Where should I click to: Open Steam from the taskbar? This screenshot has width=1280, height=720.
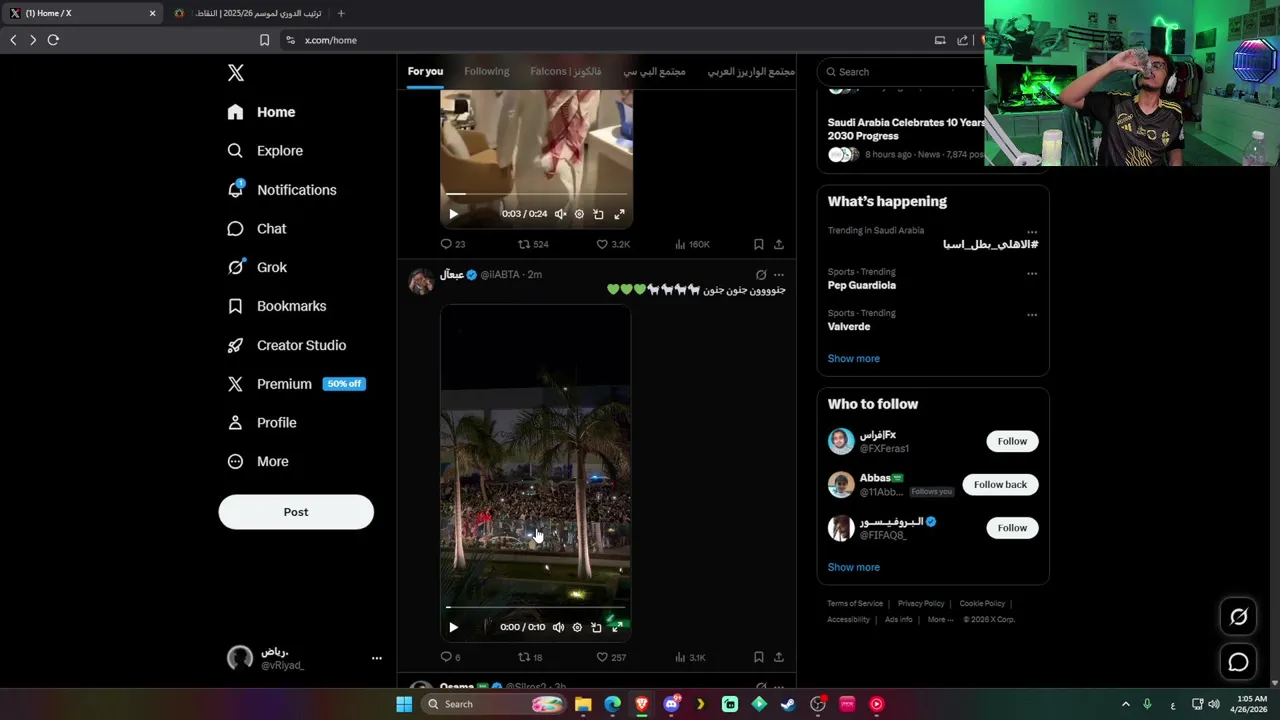pos(788,704)
